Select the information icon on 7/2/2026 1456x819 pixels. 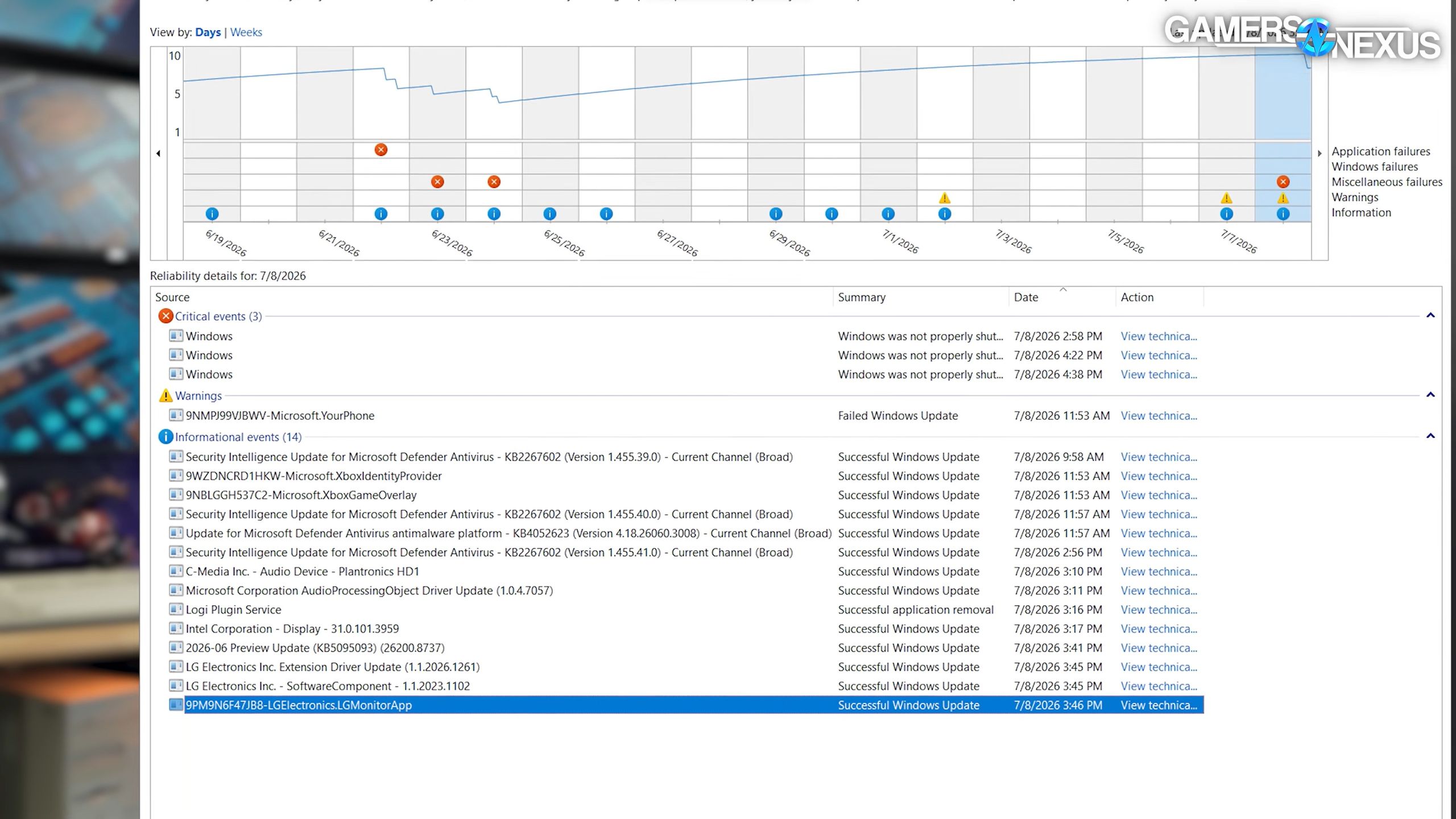tap(945, 214)
